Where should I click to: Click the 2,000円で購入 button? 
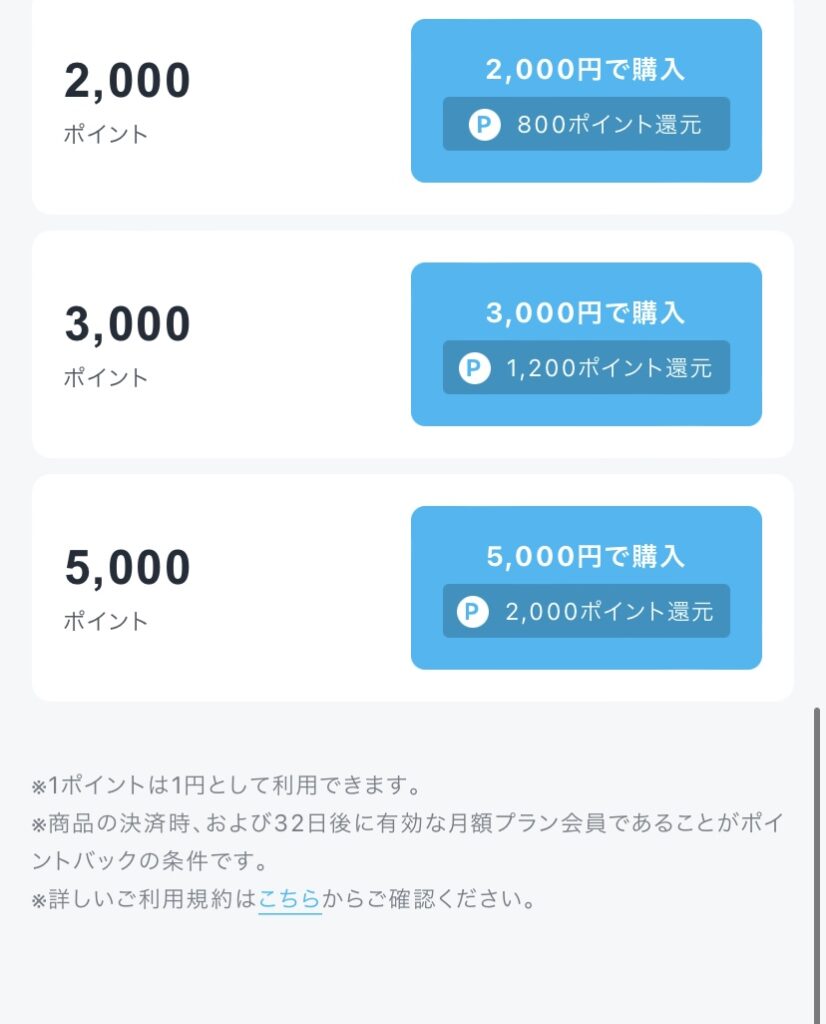pyautogui.click(x=586, y=101)
